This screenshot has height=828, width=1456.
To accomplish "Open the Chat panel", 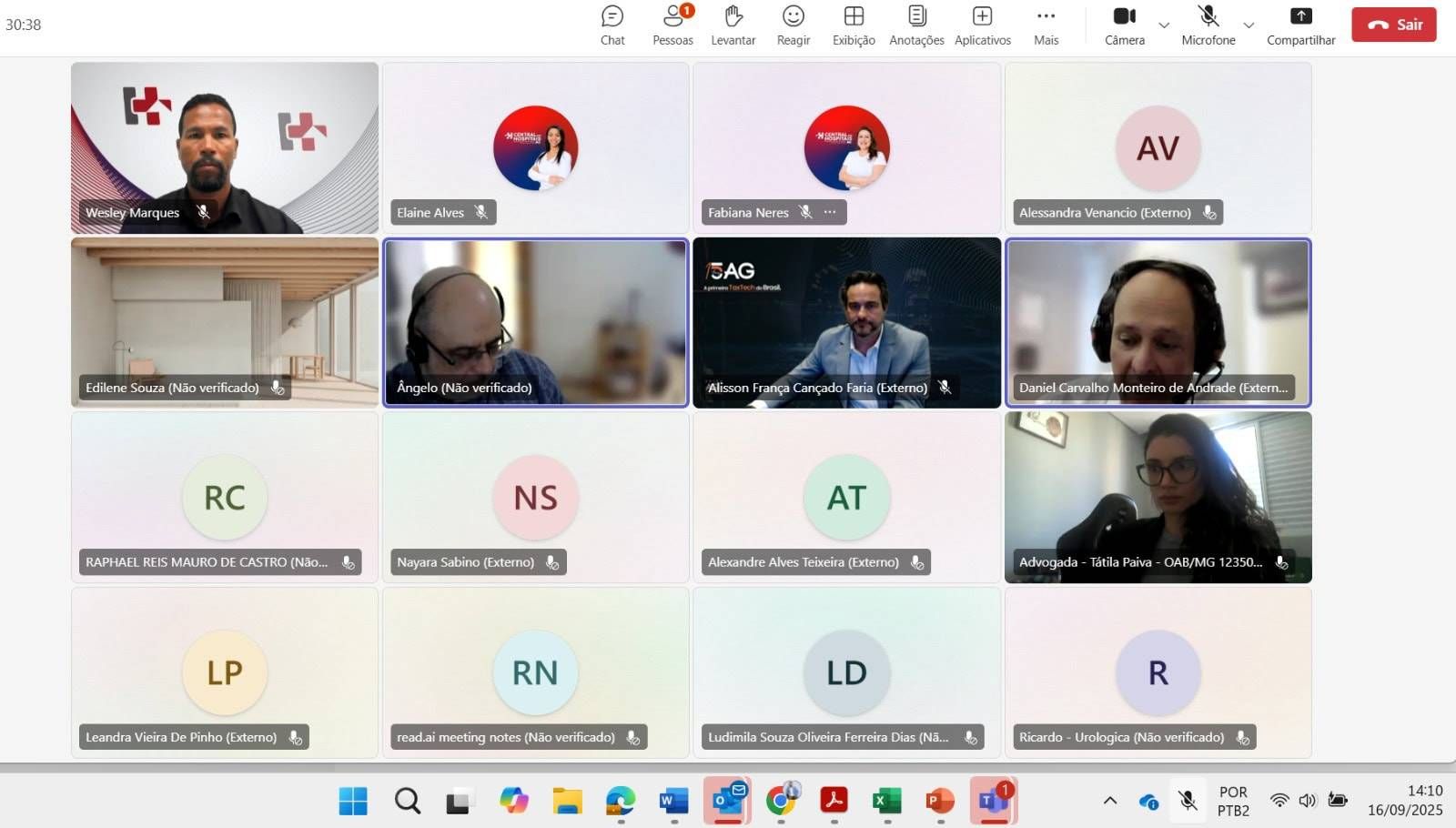I will [x=612, y=25].
